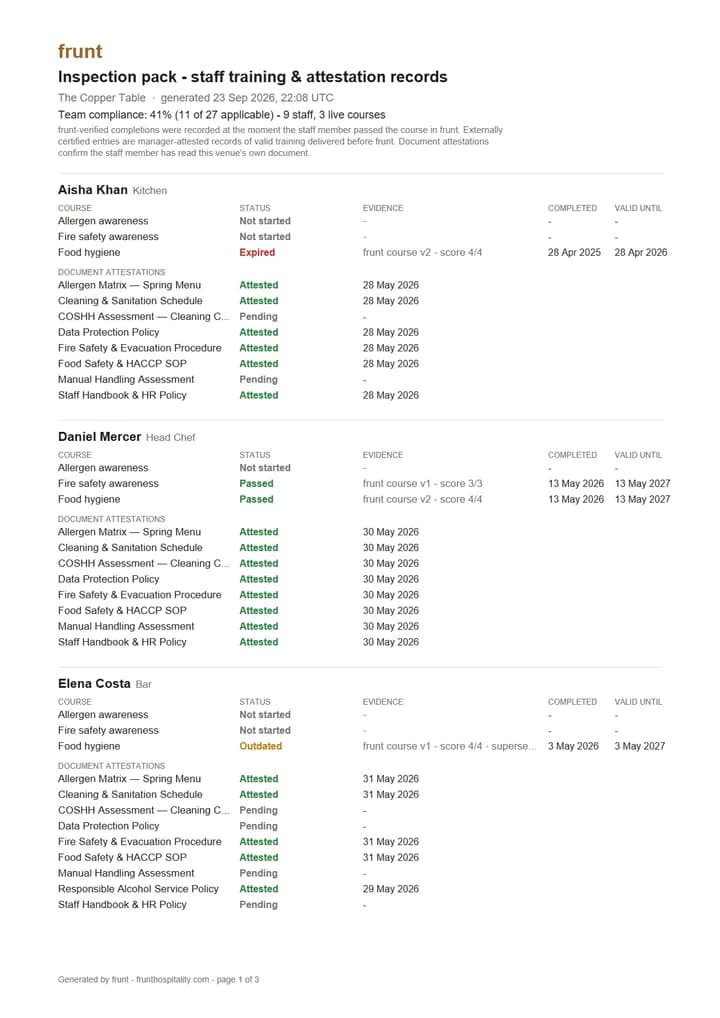720x1018 pixels.
Task: Click "13 May 2026" in Daniel's Fire safety awareness row
Action: tap(576, 484)
